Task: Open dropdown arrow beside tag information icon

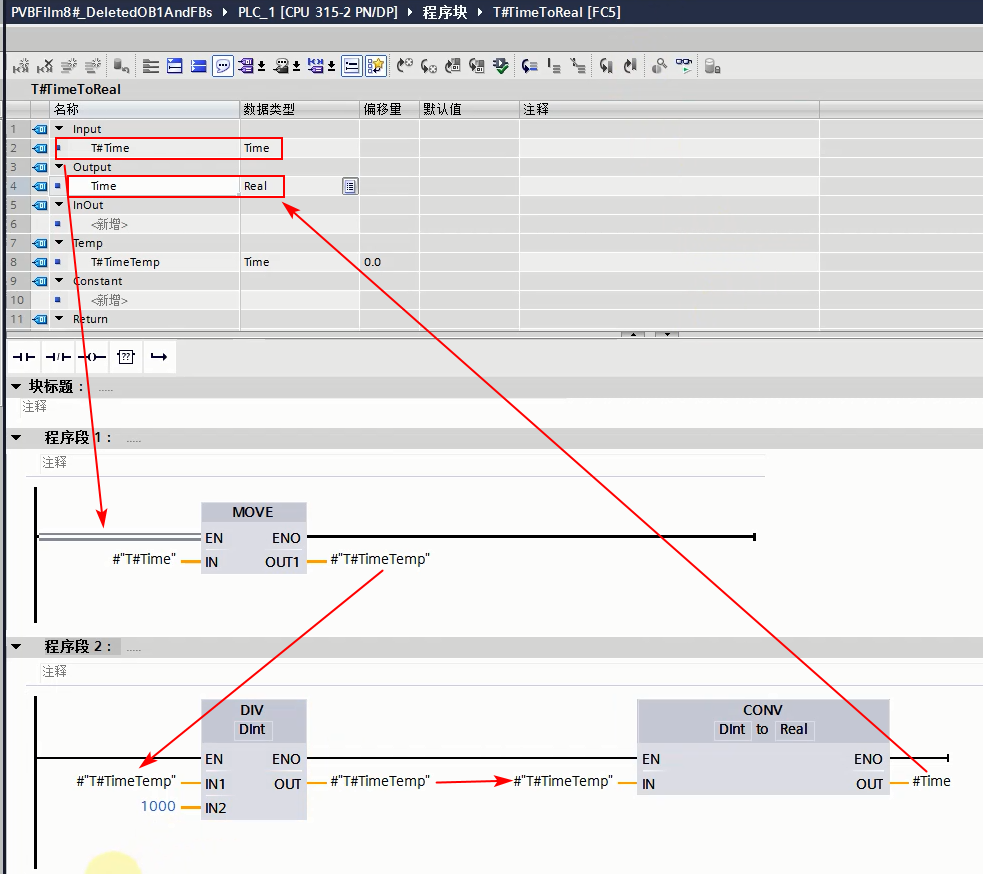Action: point(297,66)
